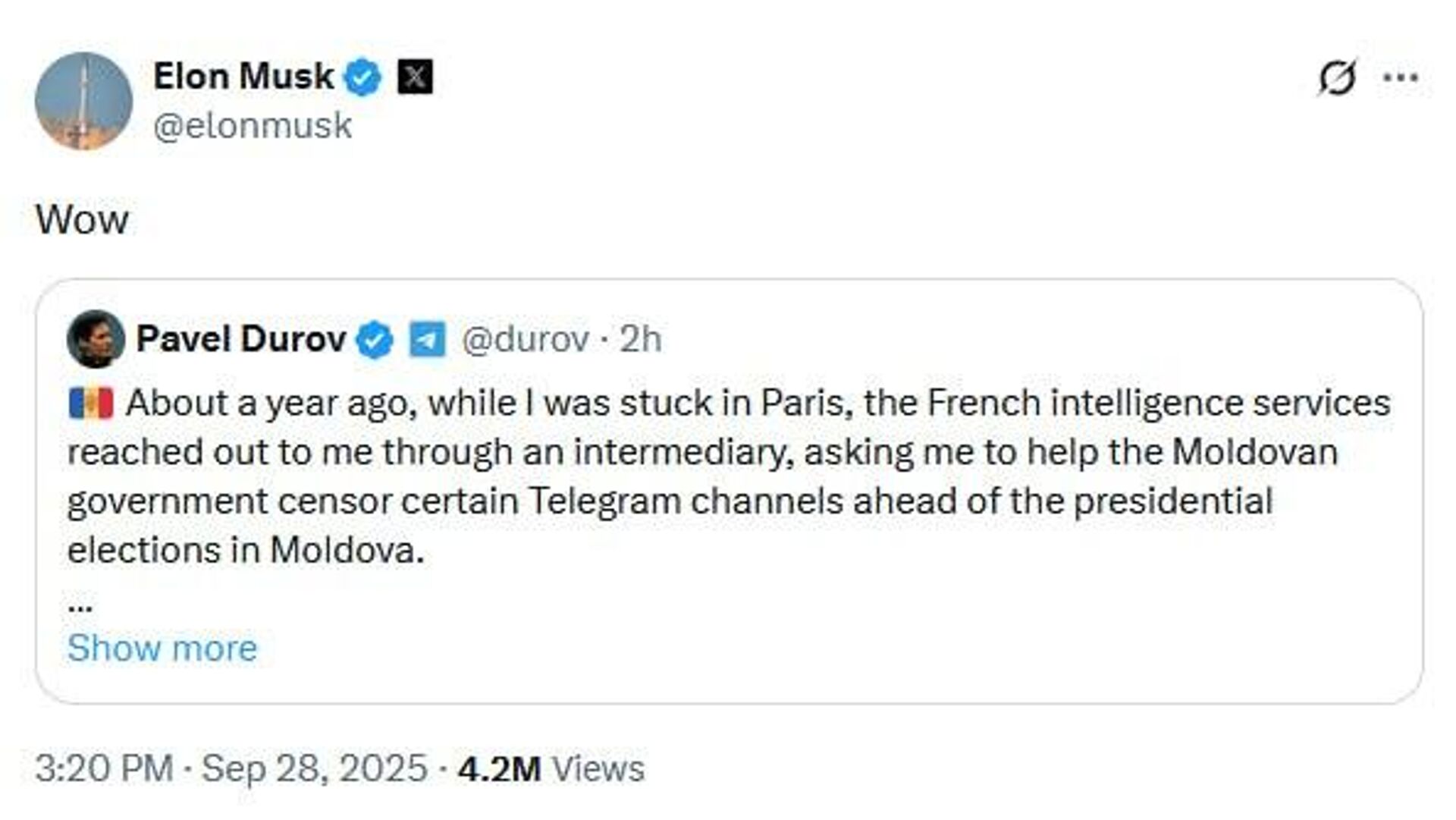Open the @elonmusk handle link

(253, 126)
